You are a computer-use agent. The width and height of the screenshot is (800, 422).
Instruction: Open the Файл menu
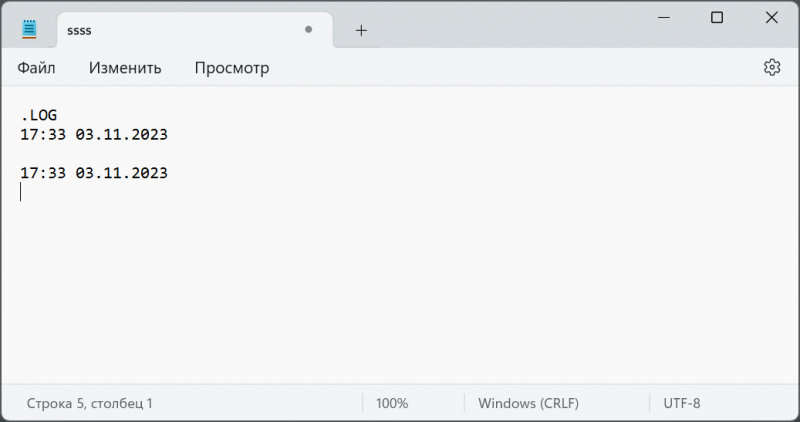[x=36, y=68]
